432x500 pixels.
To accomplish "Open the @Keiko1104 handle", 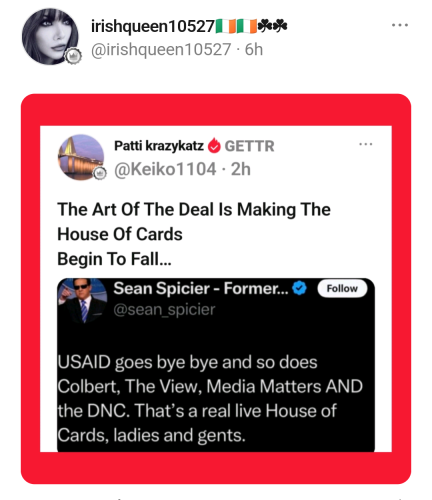I will pyautogui.click(x=165, y=169).
